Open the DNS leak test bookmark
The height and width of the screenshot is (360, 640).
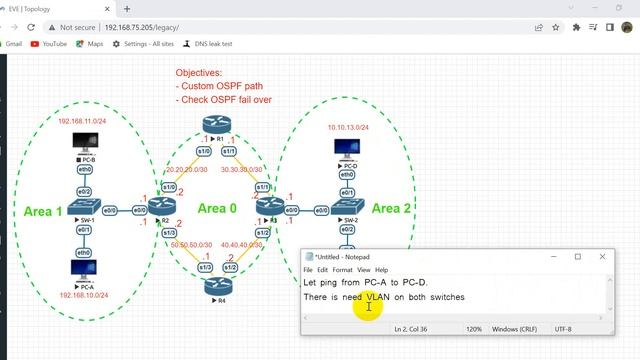[x=208, y=44]
